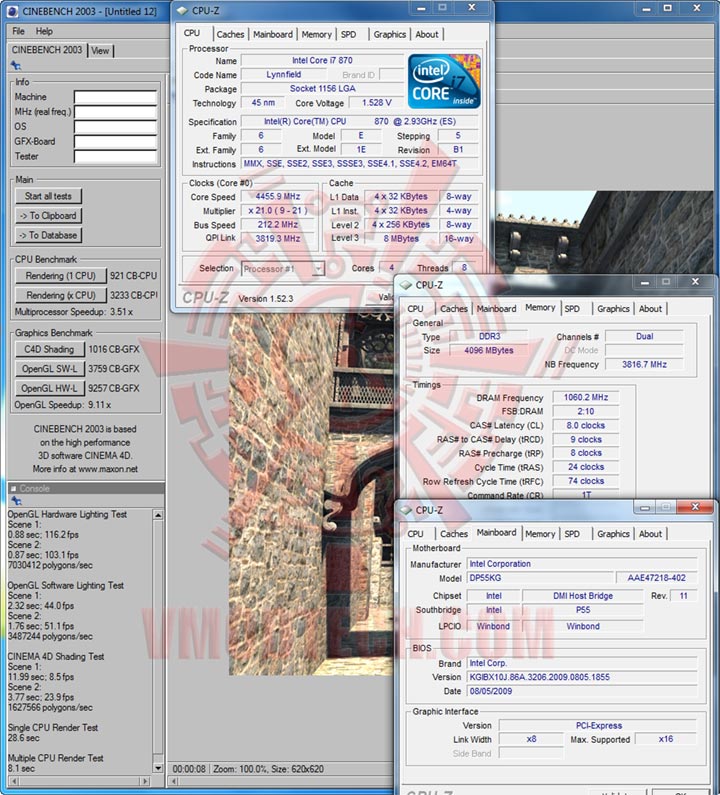Click the 3233 CB-CPU score text
The width and height of the screenshot is (720, 795).
(133, 295)
